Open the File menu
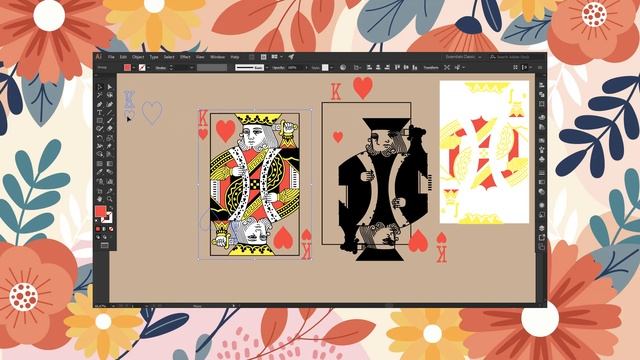640x360 pixels. click(x=111, y=57)
